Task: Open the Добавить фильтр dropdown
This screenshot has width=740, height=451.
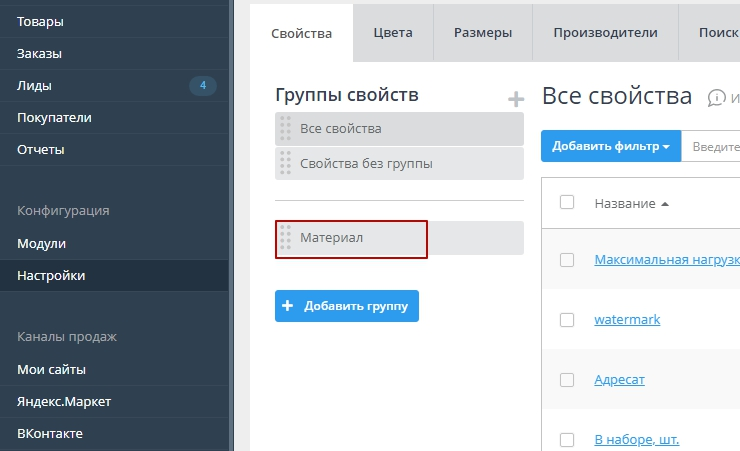Action: point(610,146)
